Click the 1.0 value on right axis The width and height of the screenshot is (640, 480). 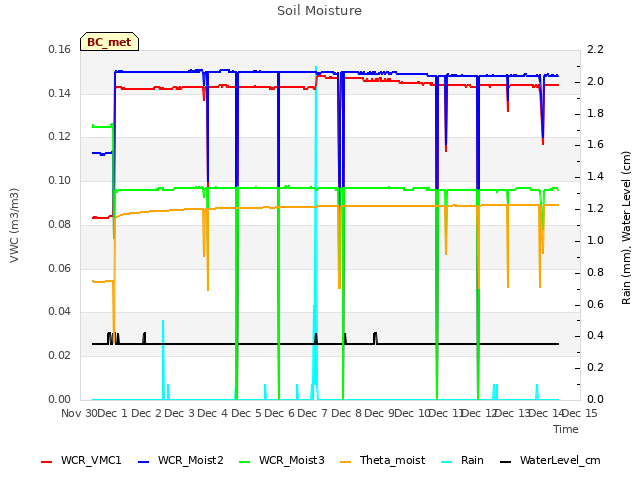595,240
